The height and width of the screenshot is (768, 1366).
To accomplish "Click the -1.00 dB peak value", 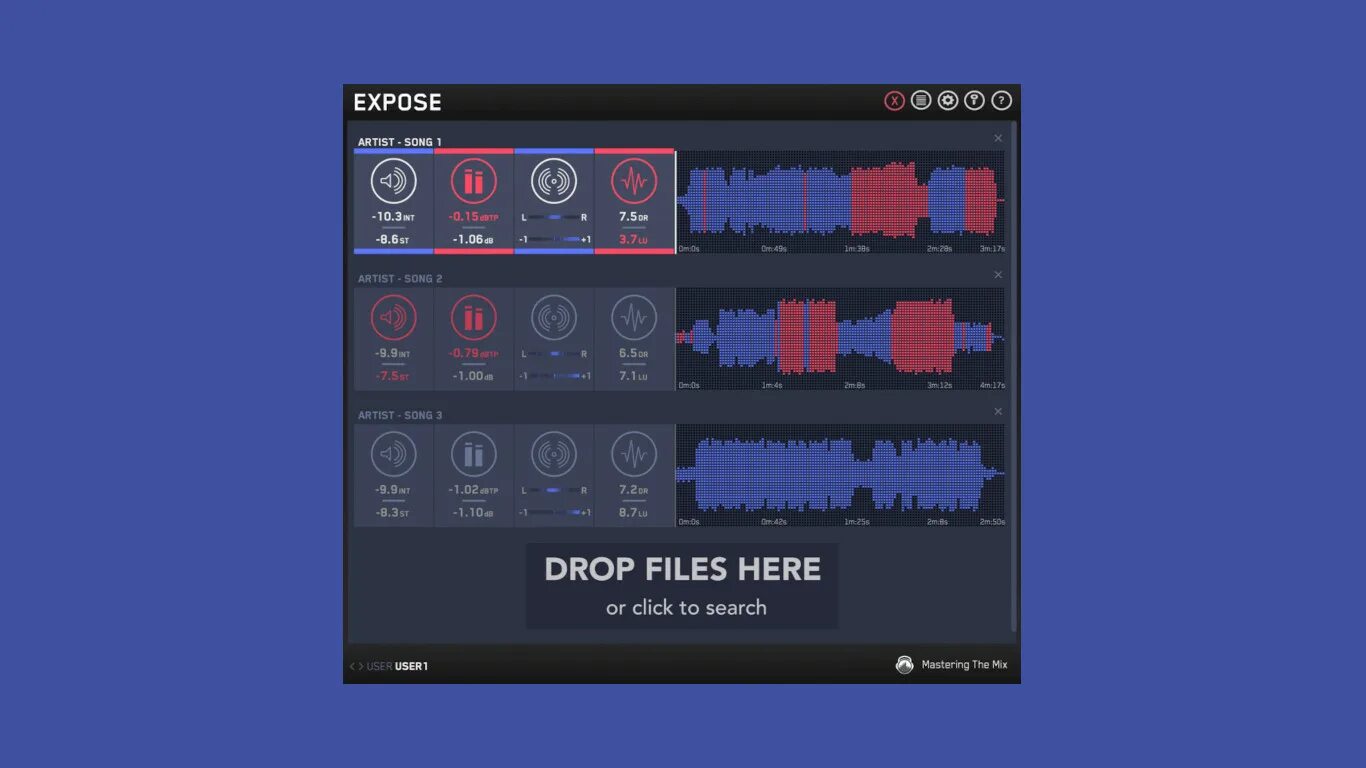I will click(x=474, y=376).
